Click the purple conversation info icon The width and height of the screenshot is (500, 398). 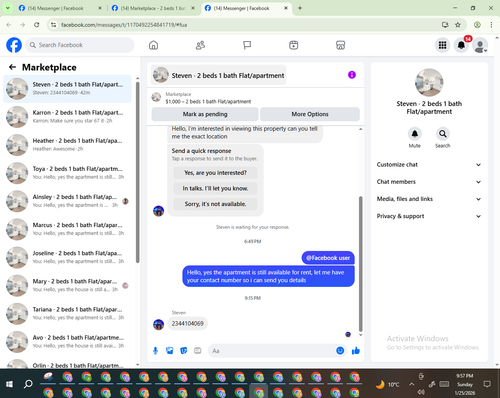pos(352,75)
